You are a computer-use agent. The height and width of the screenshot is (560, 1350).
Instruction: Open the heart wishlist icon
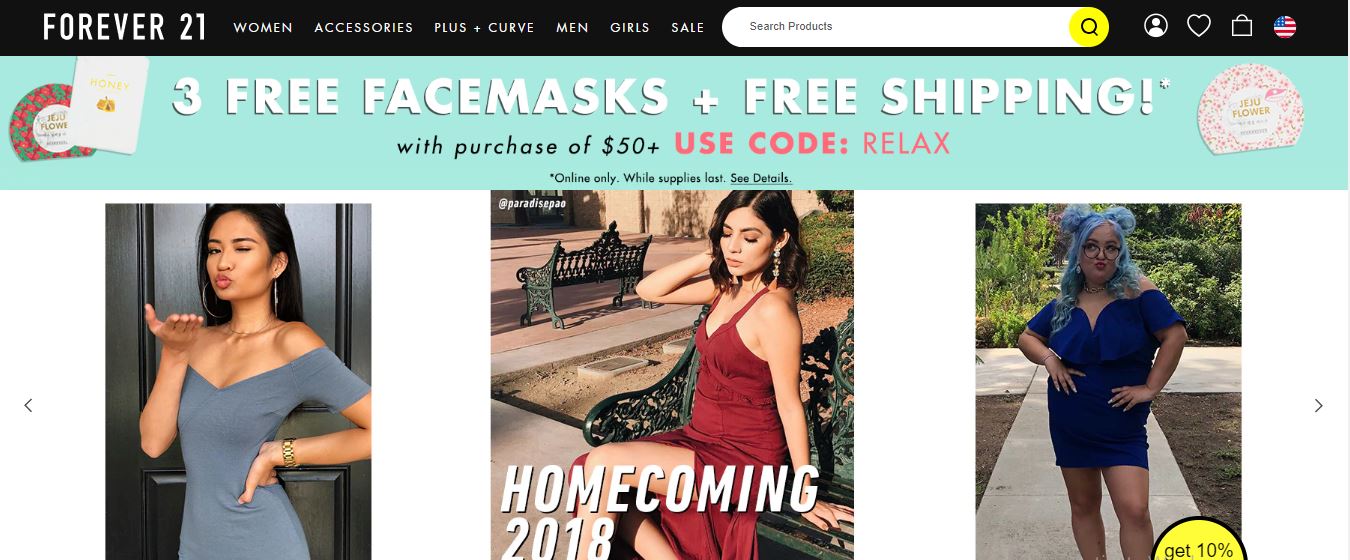[x=1199, y=26]
